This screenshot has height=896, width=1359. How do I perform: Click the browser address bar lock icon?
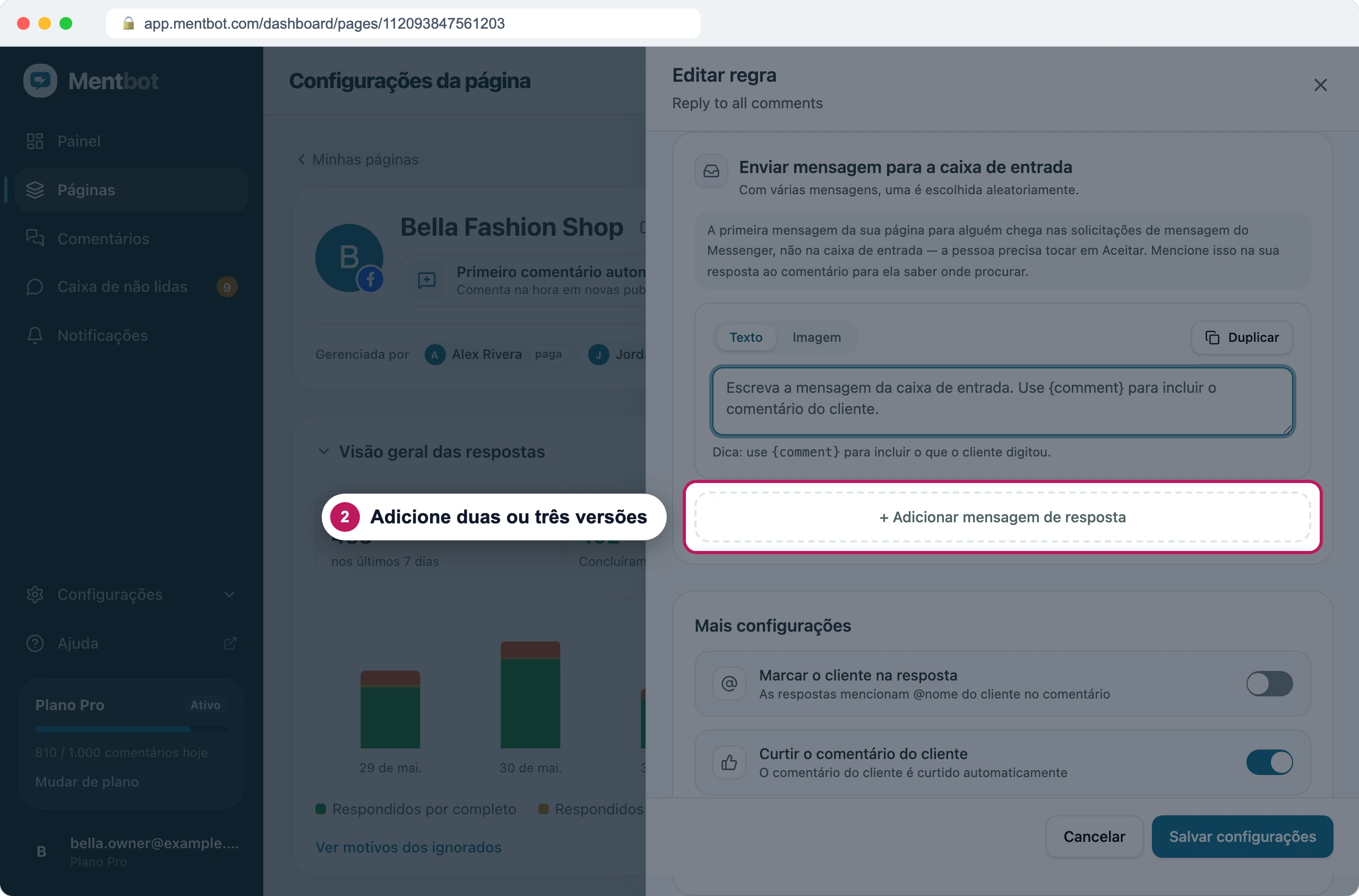tap(128, 23)
